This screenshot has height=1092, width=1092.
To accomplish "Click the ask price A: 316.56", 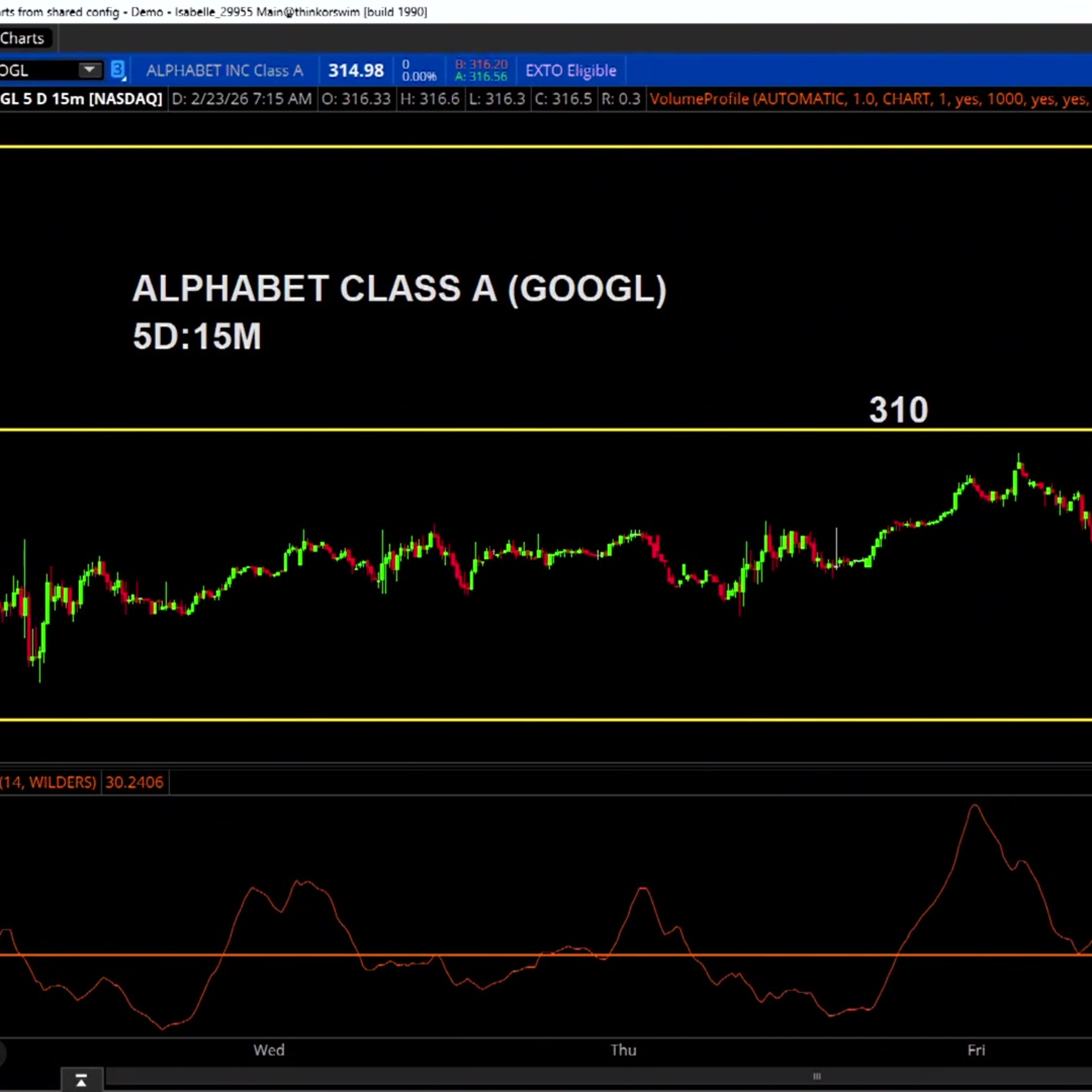I will (x=482, y=77).
